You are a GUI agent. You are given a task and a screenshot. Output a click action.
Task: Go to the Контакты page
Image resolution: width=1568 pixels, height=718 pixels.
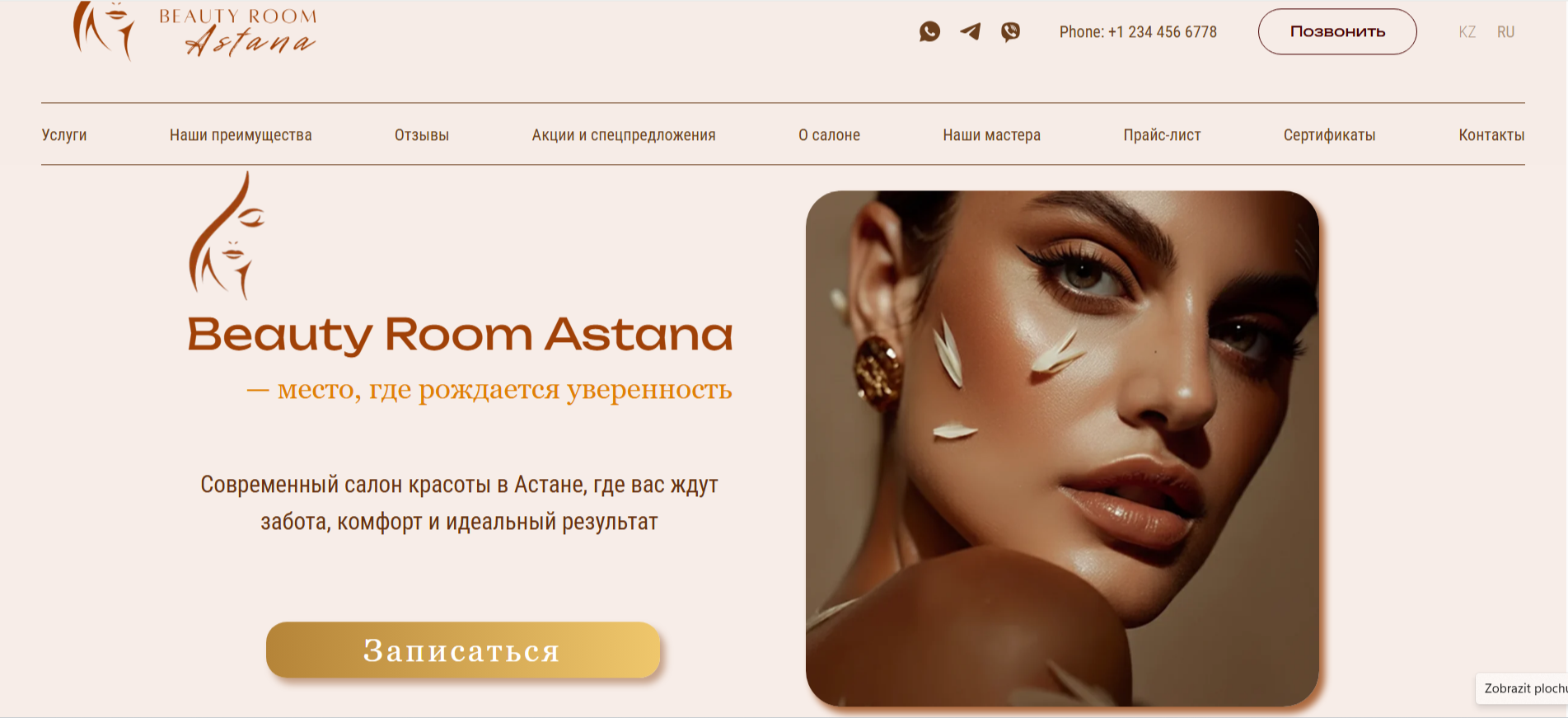[x=1491, y=135]
